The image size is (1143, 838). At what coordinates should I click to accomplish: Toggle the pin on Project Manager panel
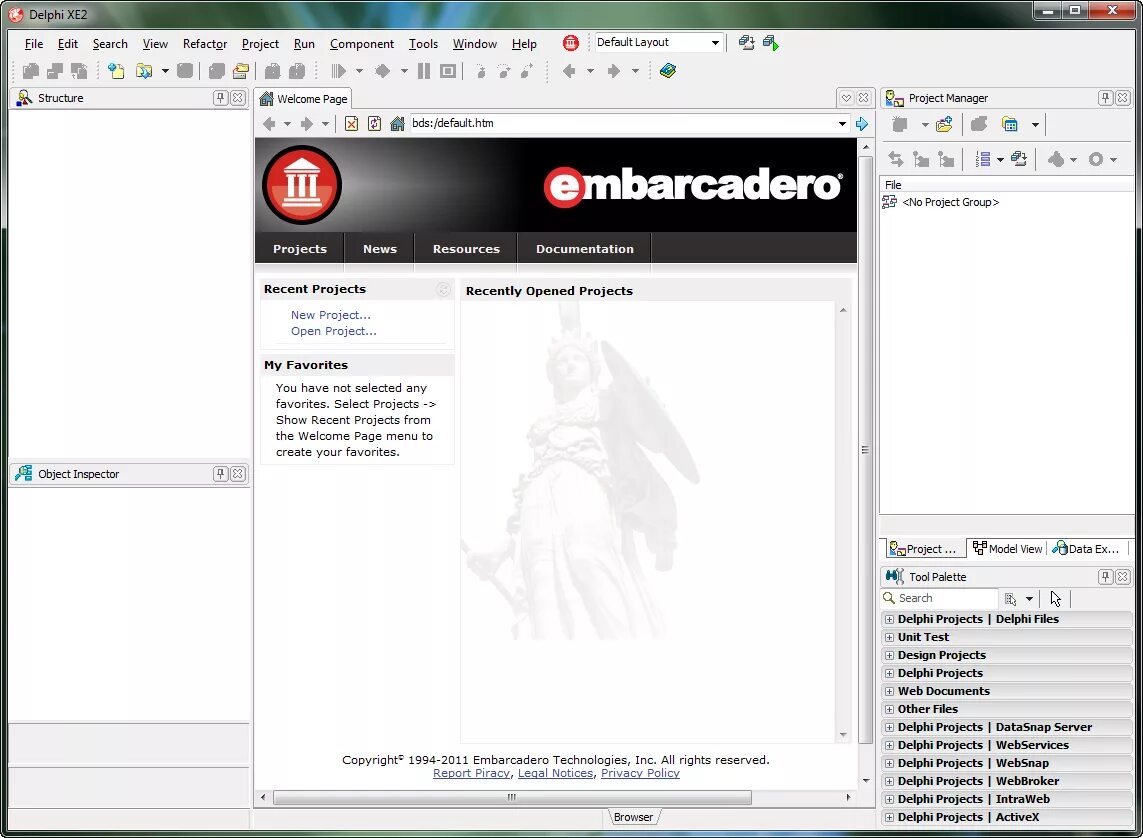click(1105, 98)
